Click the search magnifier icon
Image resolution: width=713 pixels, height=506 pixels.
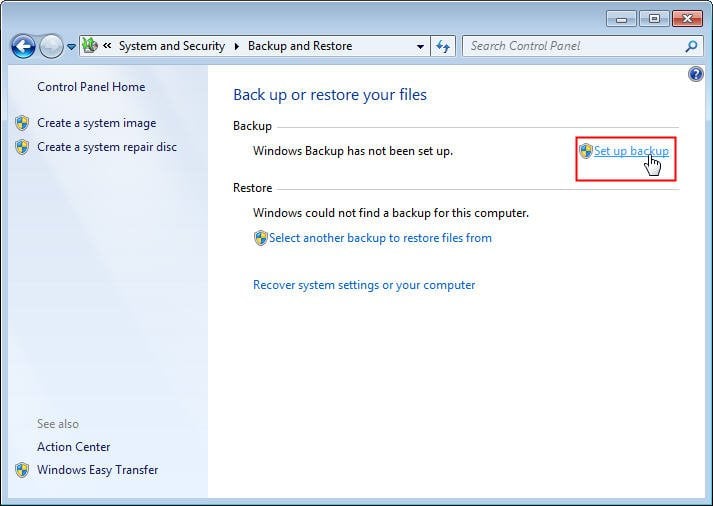click(691, 46)
